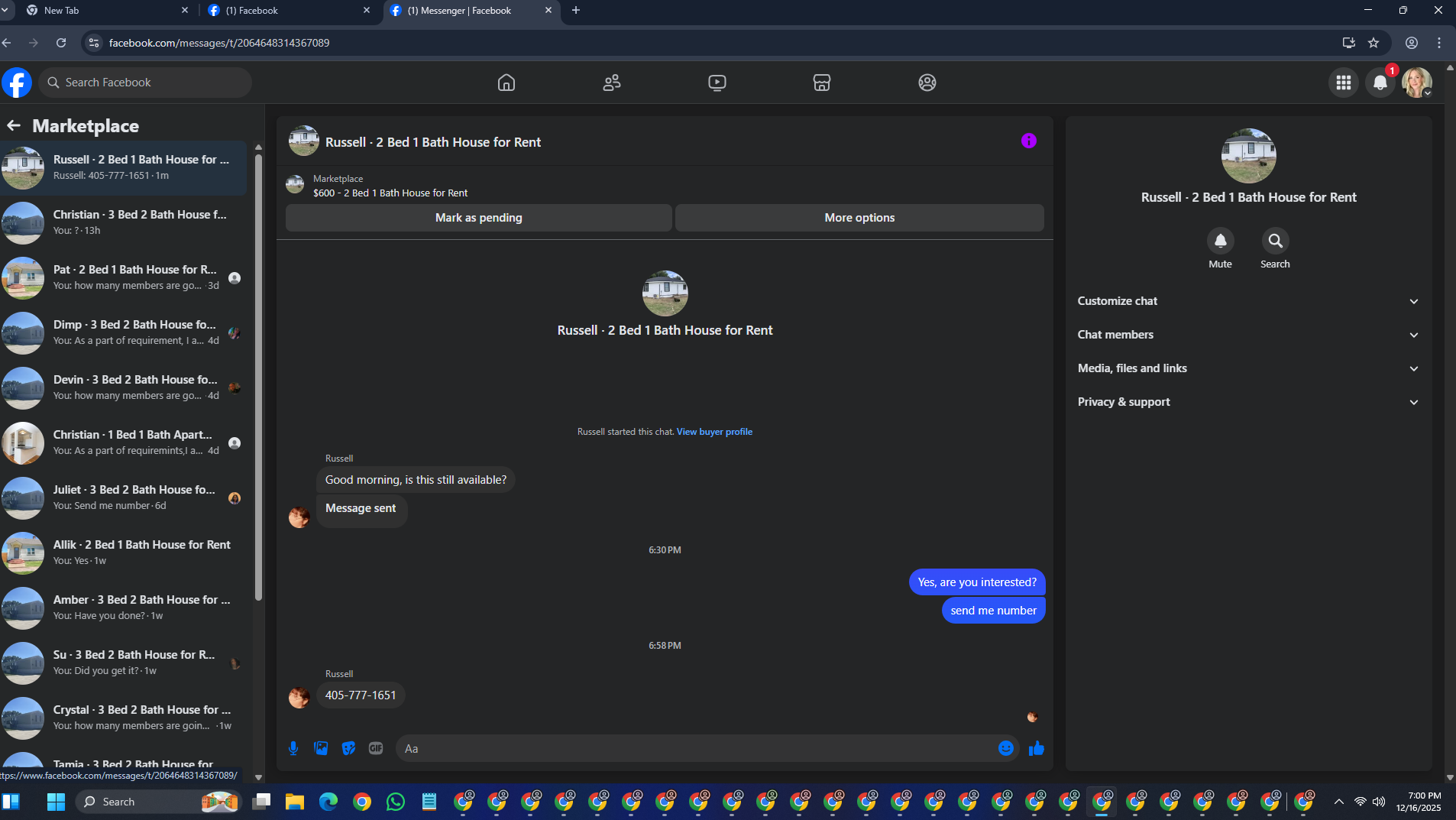Click the conversation information icon

point(1029,141)
